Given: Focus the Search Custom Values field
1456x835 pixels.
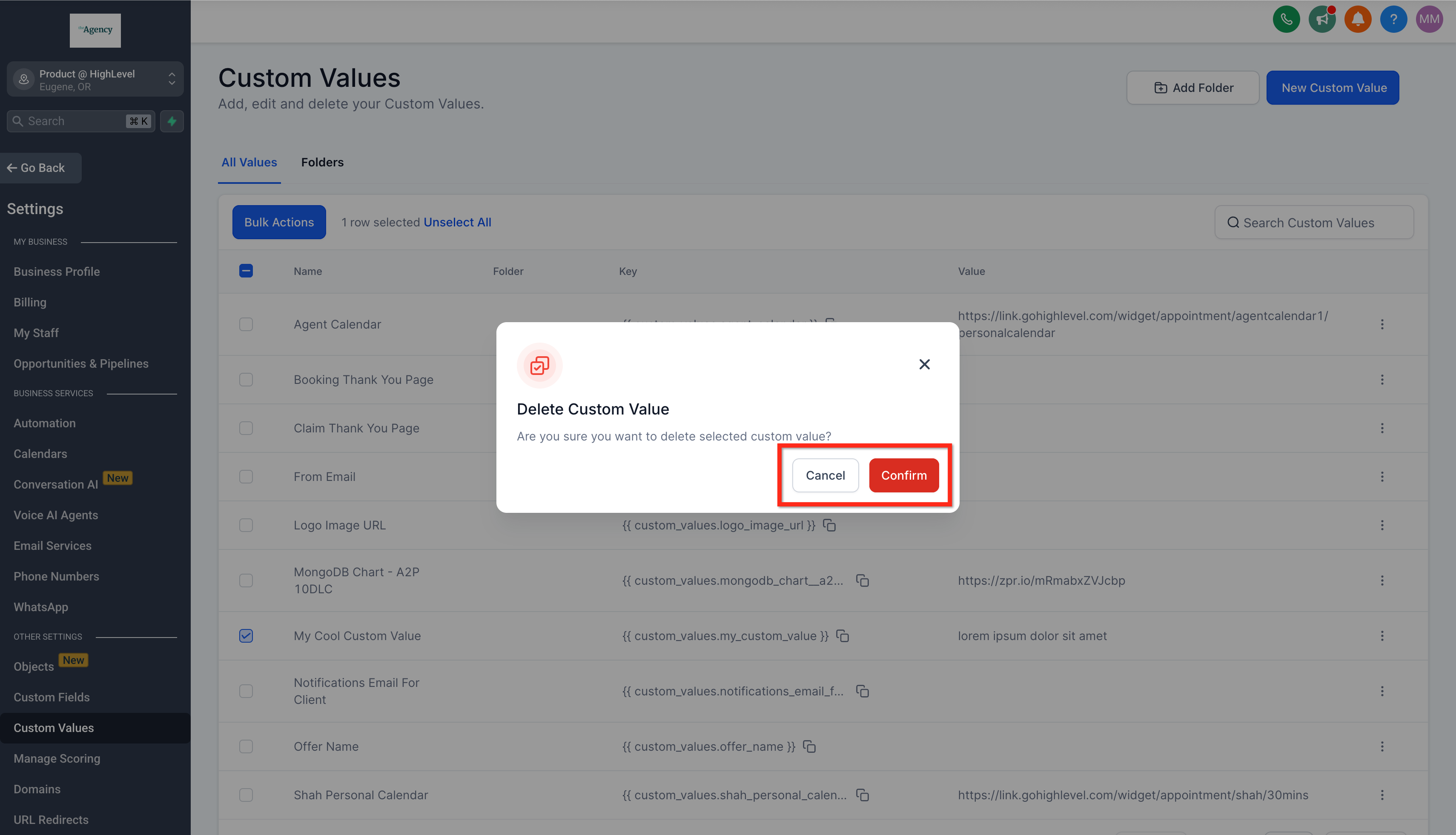Looking at the screenshot, I should tap(1314, 223).
